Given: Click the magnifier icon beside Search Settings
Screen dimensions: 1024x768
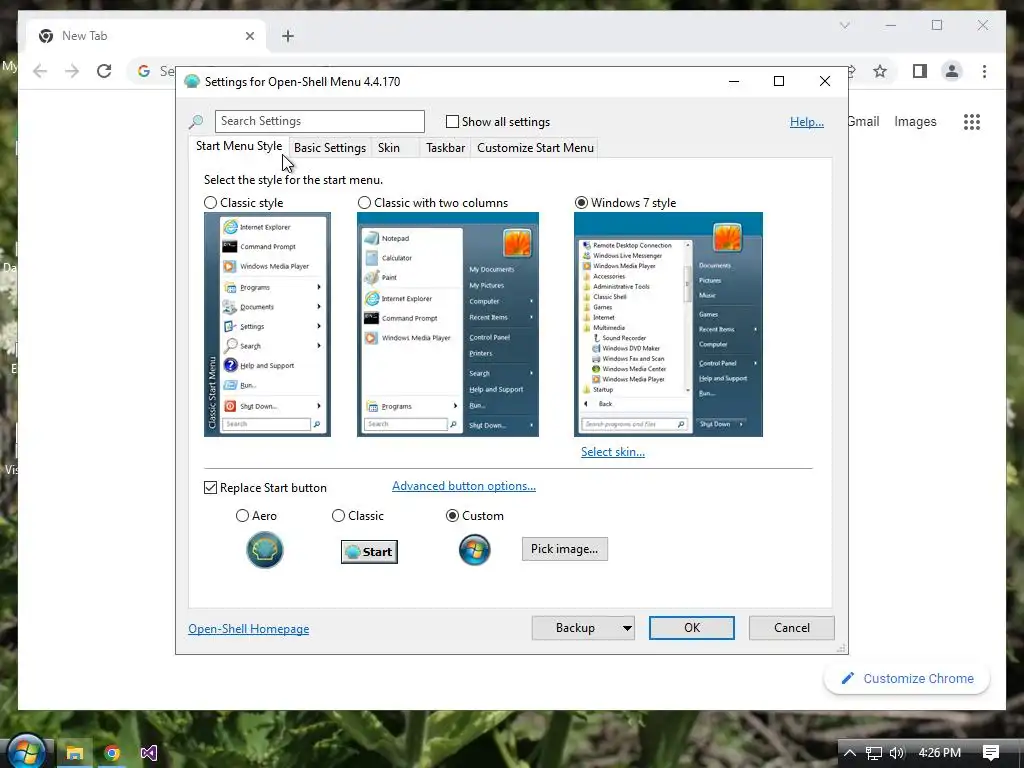Looking at the screenshot, I should tap(196, 121).
